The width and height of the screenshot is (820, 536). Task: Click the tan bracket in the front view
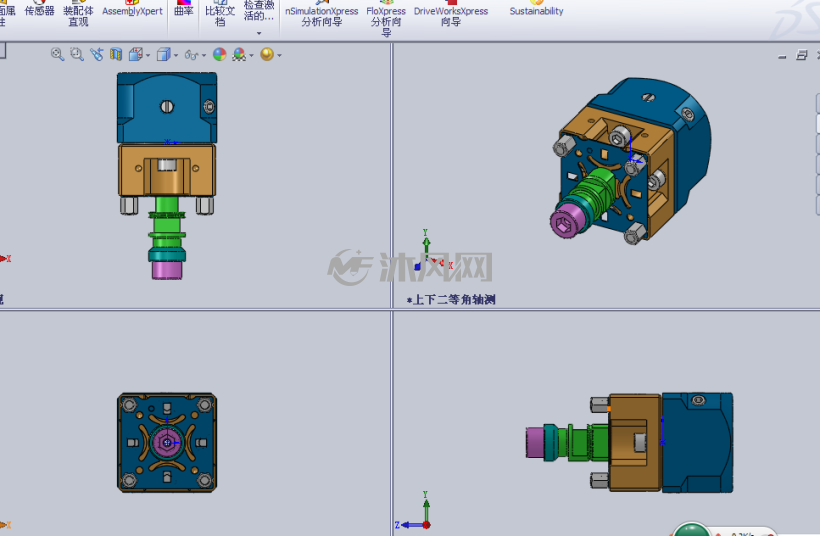(x=167, y=170)
